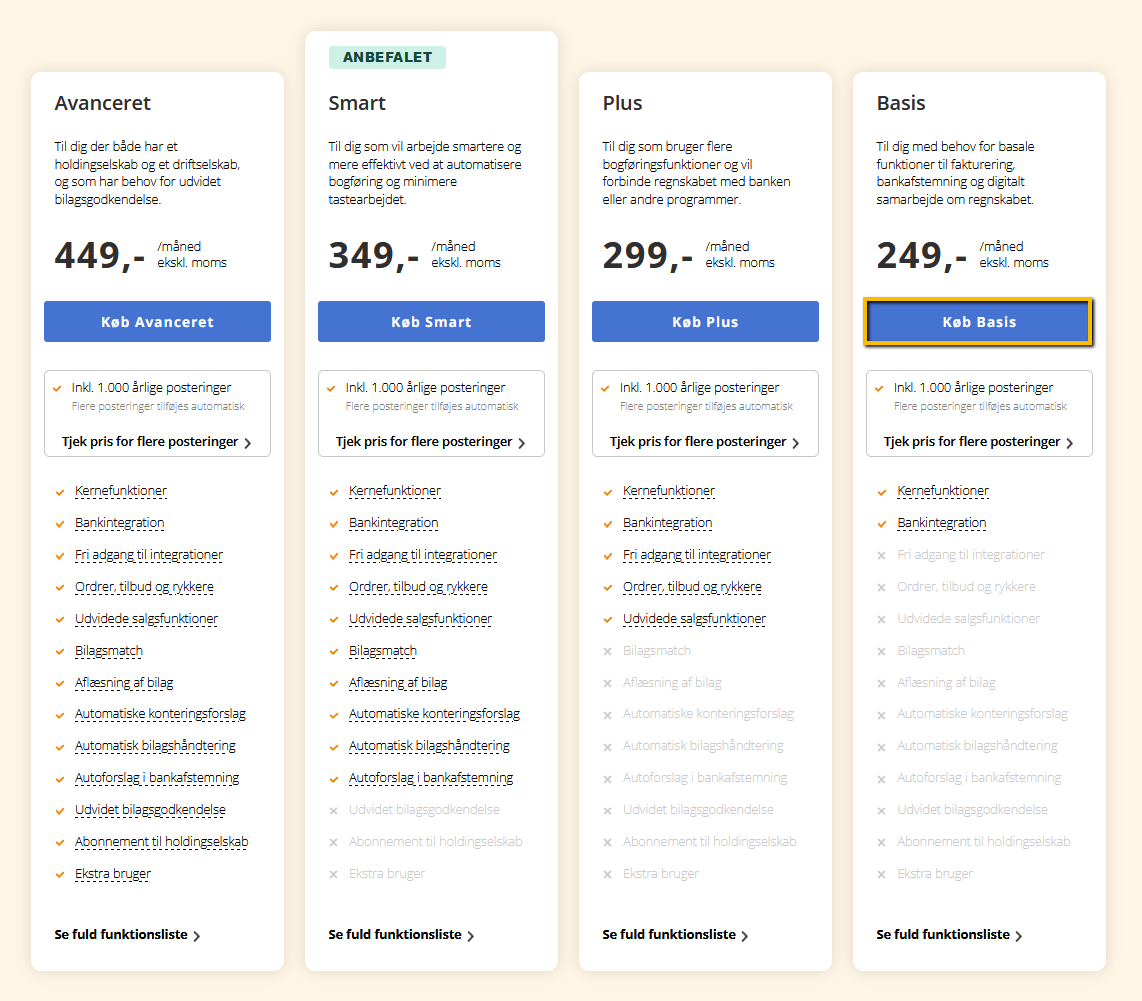The image size is (1142, 1001).
Task: Open Se fuld funktionsliste for Avanceret
Action: (127, 935)
